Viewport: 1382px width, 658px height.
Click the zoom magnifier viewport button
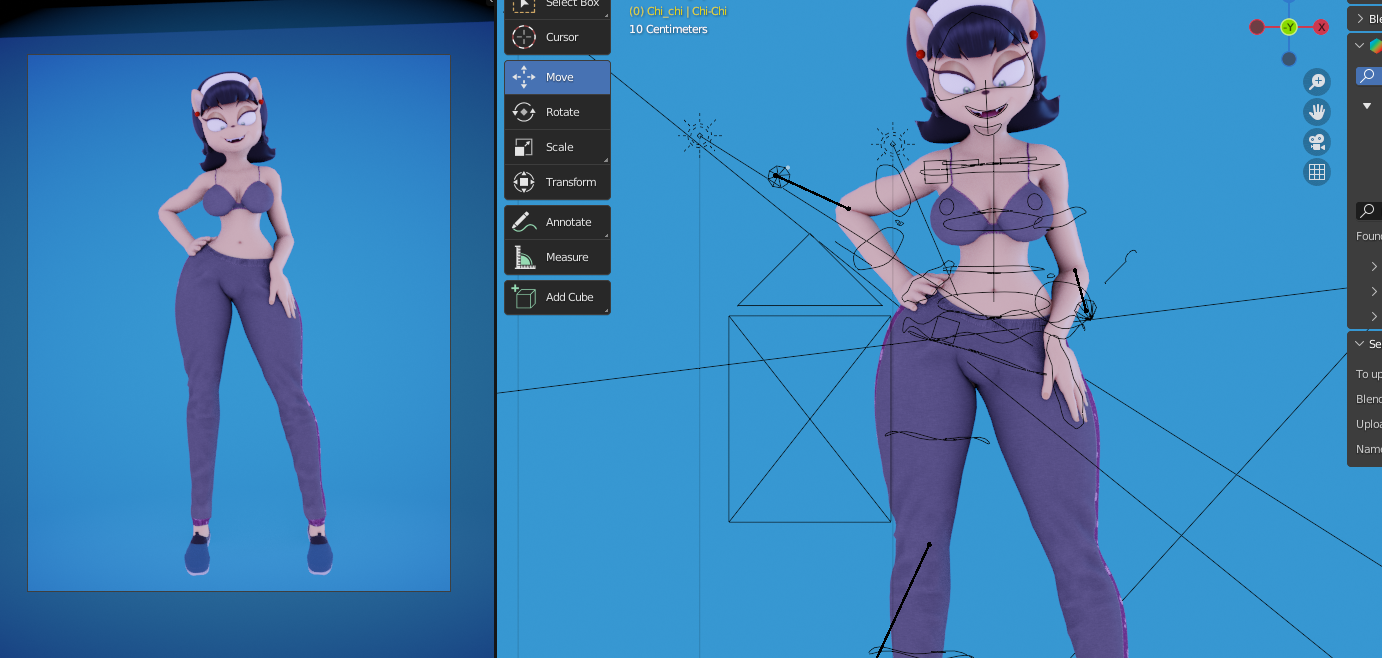click(1317, 82)
